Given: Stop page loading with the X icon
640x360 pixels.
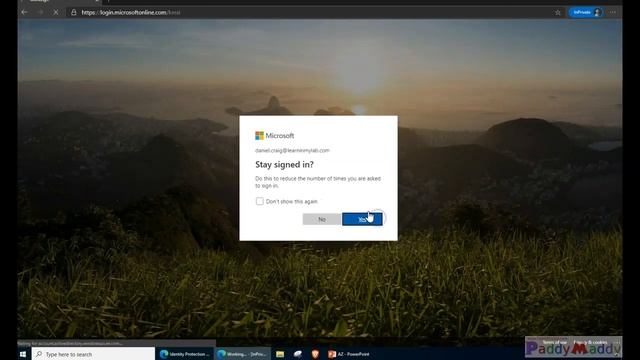Looking at the screenshot, I should click(x=56, y=12).
